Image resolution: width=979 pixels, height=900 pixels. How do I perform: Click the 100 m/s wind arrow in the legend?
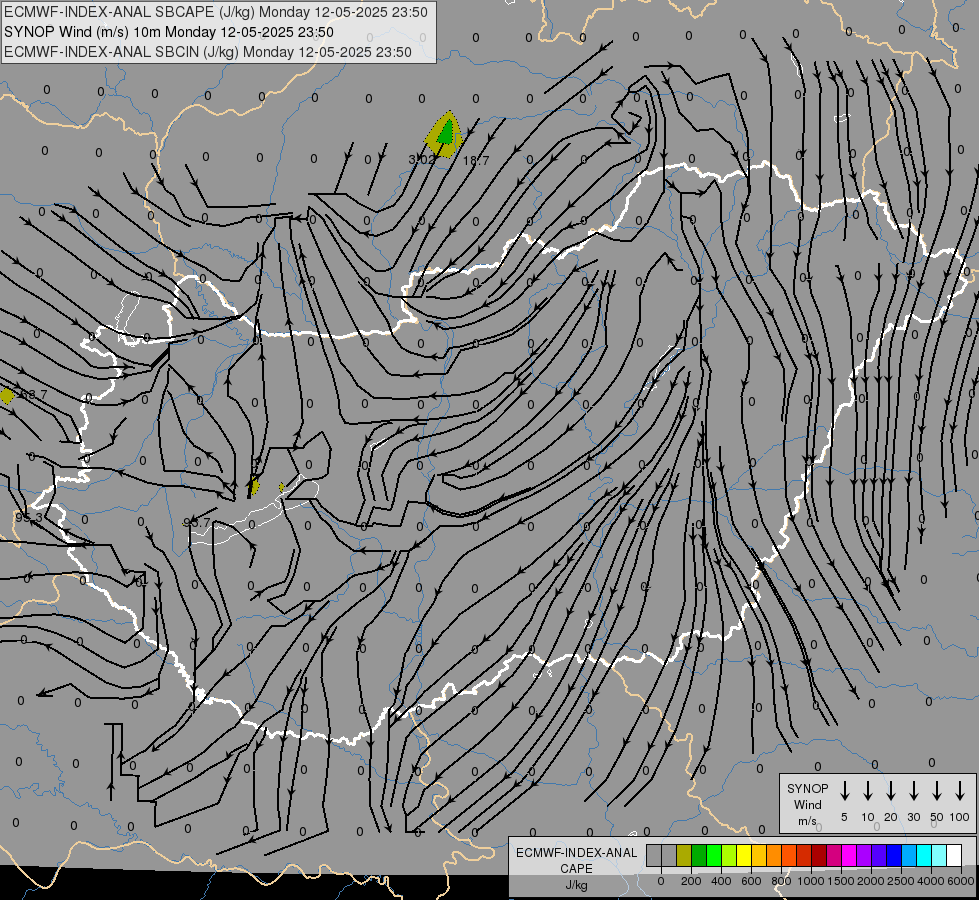pyautogui.click(x=960, y=791)
